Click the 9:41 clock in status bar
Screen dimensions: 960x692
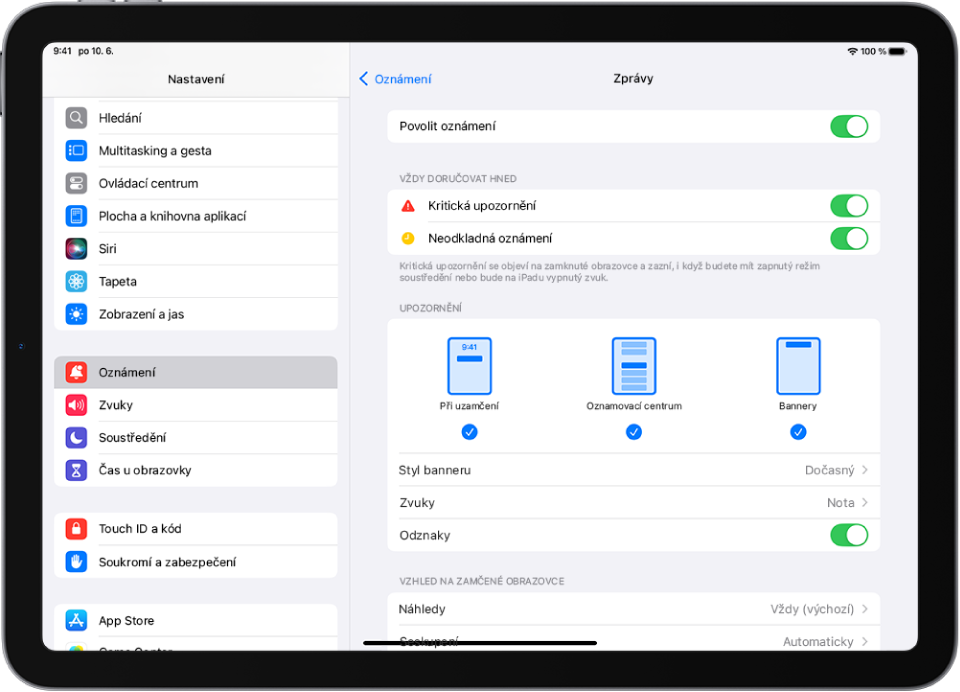coord(62,51)
